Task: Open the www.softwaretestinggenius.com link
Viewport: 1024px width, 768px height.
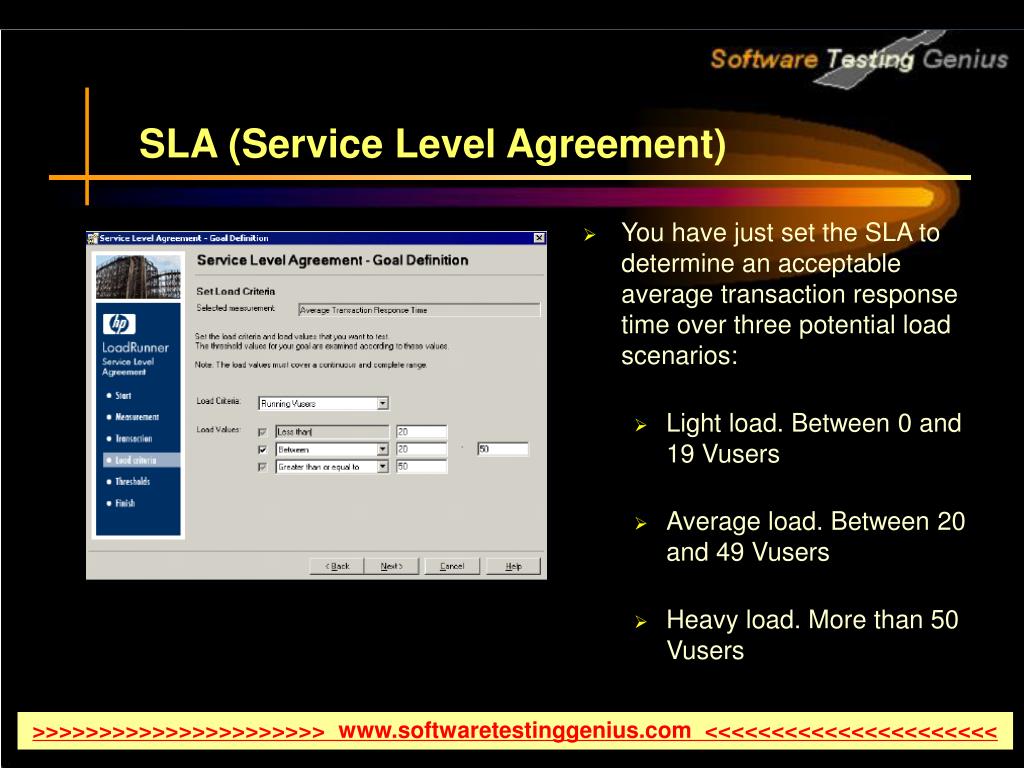Action: tap(515, 730)
